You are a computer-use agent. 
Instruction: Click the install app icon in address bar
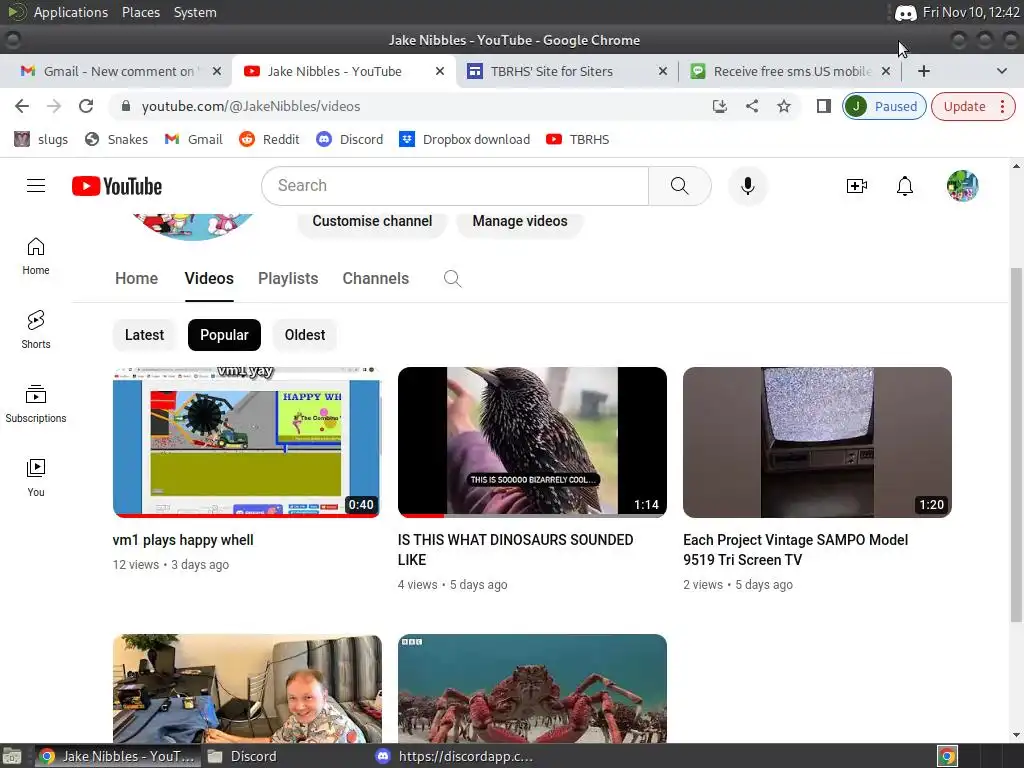pos(720,106)
